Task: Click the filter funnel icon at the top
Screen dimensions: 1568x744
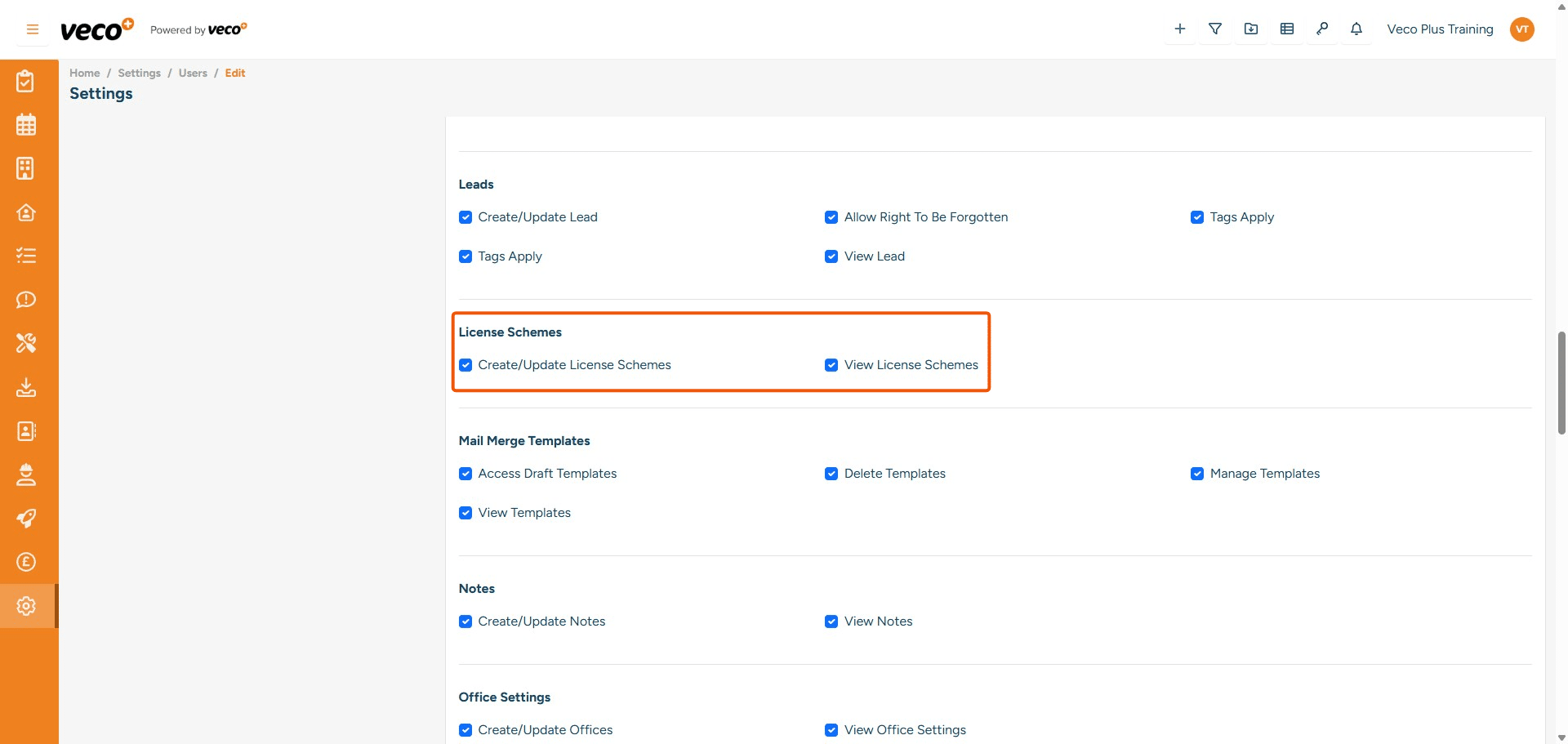Action: pyautogui.click(x=1215, y=29)
